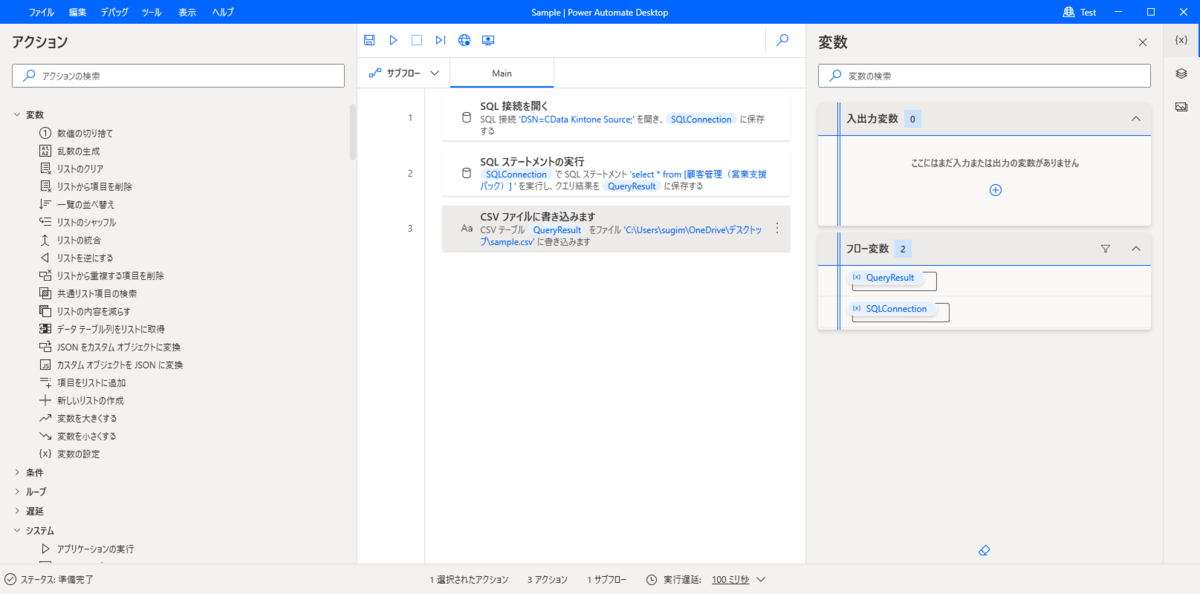This screenshot has height=594, width=1200.
Task: Collapse the 入出力変数 section
Action: tap(1136, 119)
